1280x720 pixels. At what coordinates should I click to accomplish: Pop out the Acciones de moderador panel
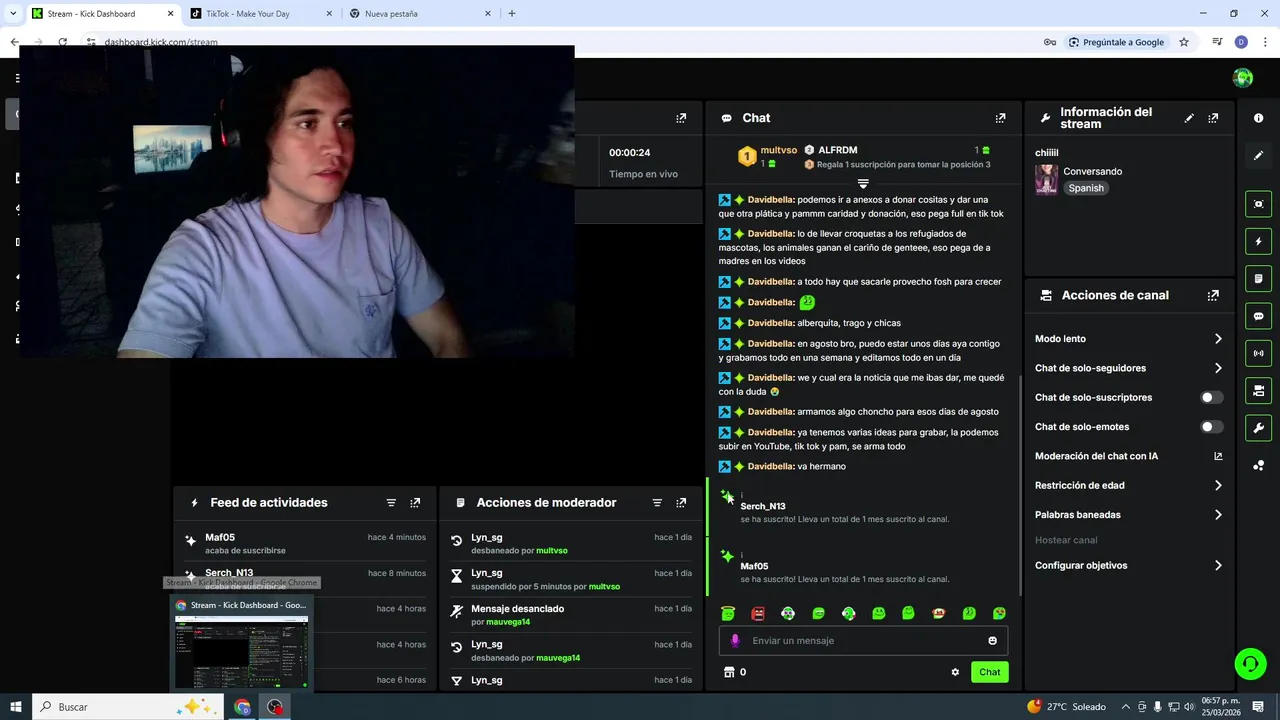681,503
